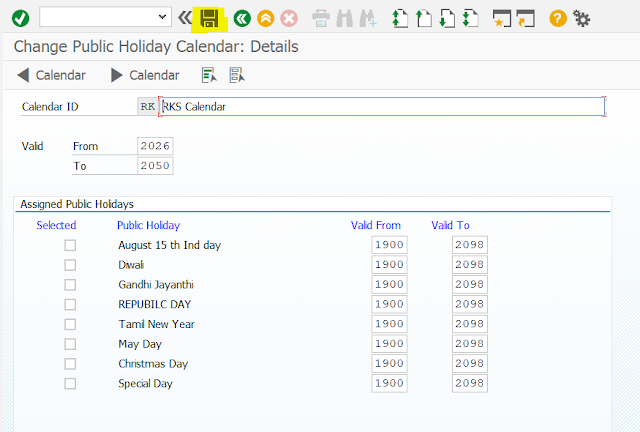640x432 pixels.
Task: Click the Save floppy disk icon
Action: coord(209,18)
